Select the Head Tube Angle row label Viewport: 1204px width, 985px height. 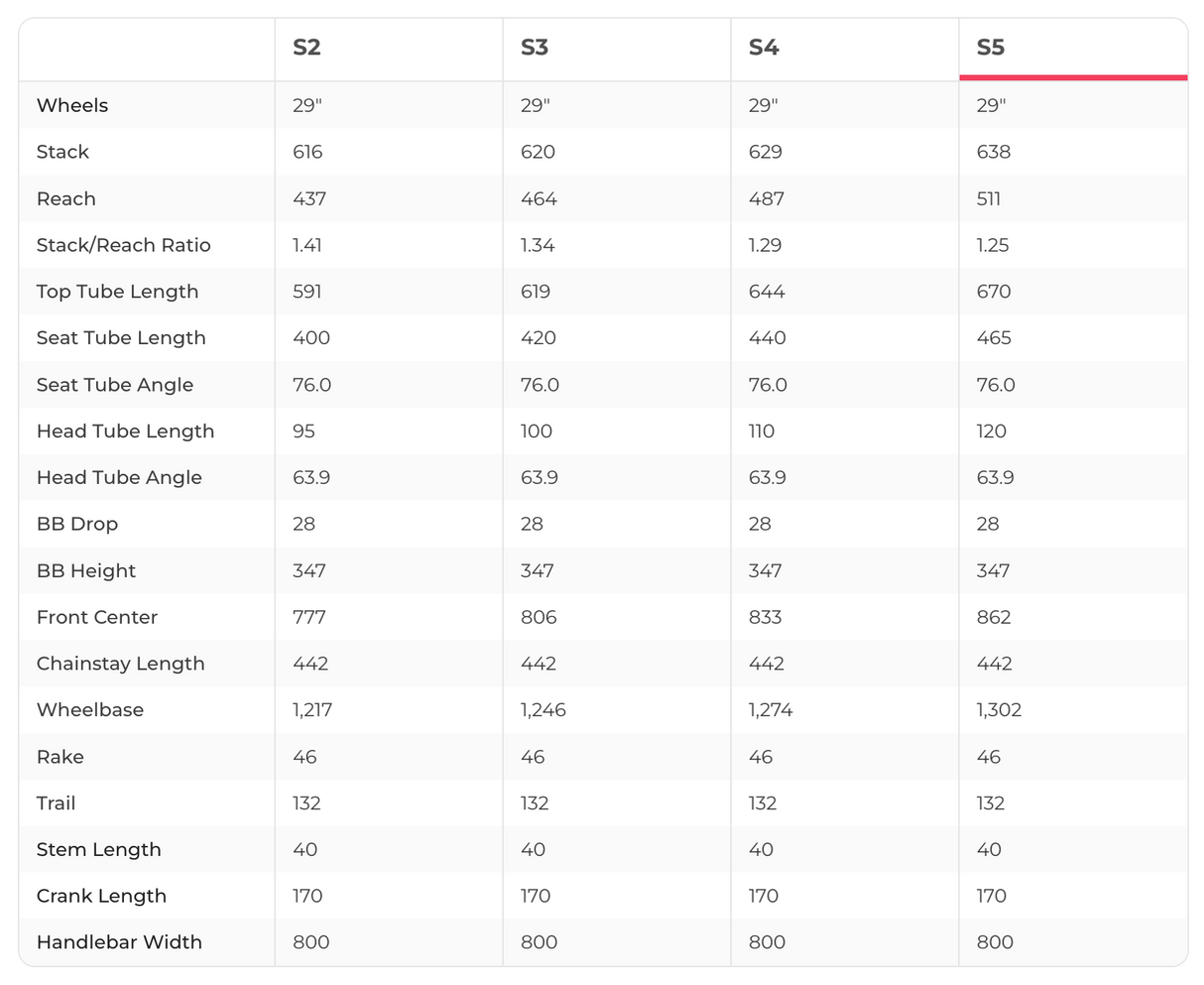point(119,477)
